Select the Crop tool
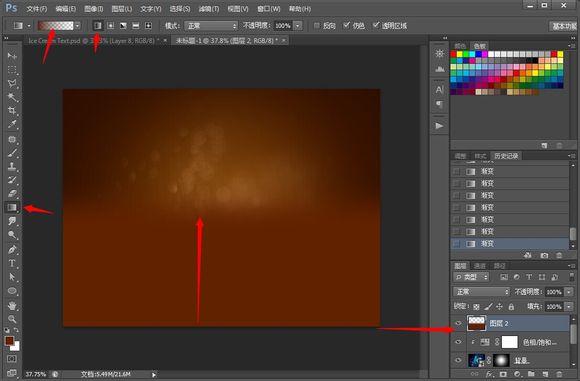The width and height of the screenshot is (580, 381). click(12, 111)
